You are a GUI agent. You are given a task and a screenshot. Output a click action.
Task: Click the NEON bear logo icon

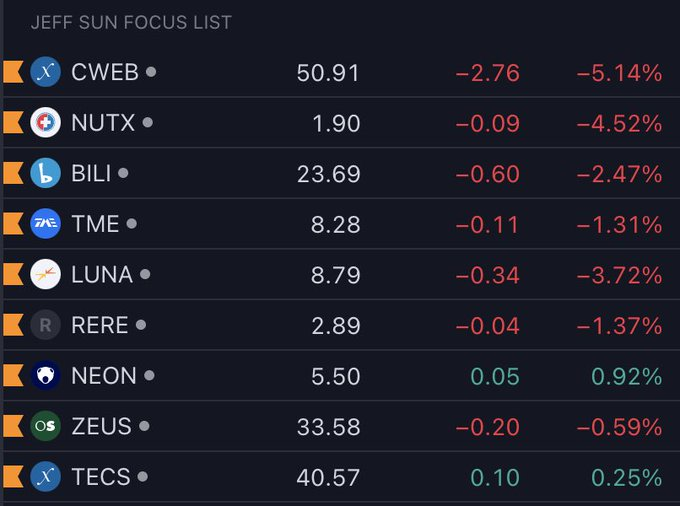[x=46, y=376]
